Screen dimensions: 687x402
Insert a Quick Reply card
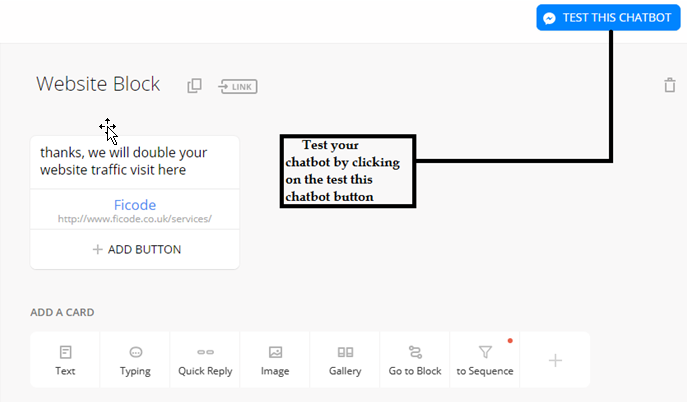[205, 360]
